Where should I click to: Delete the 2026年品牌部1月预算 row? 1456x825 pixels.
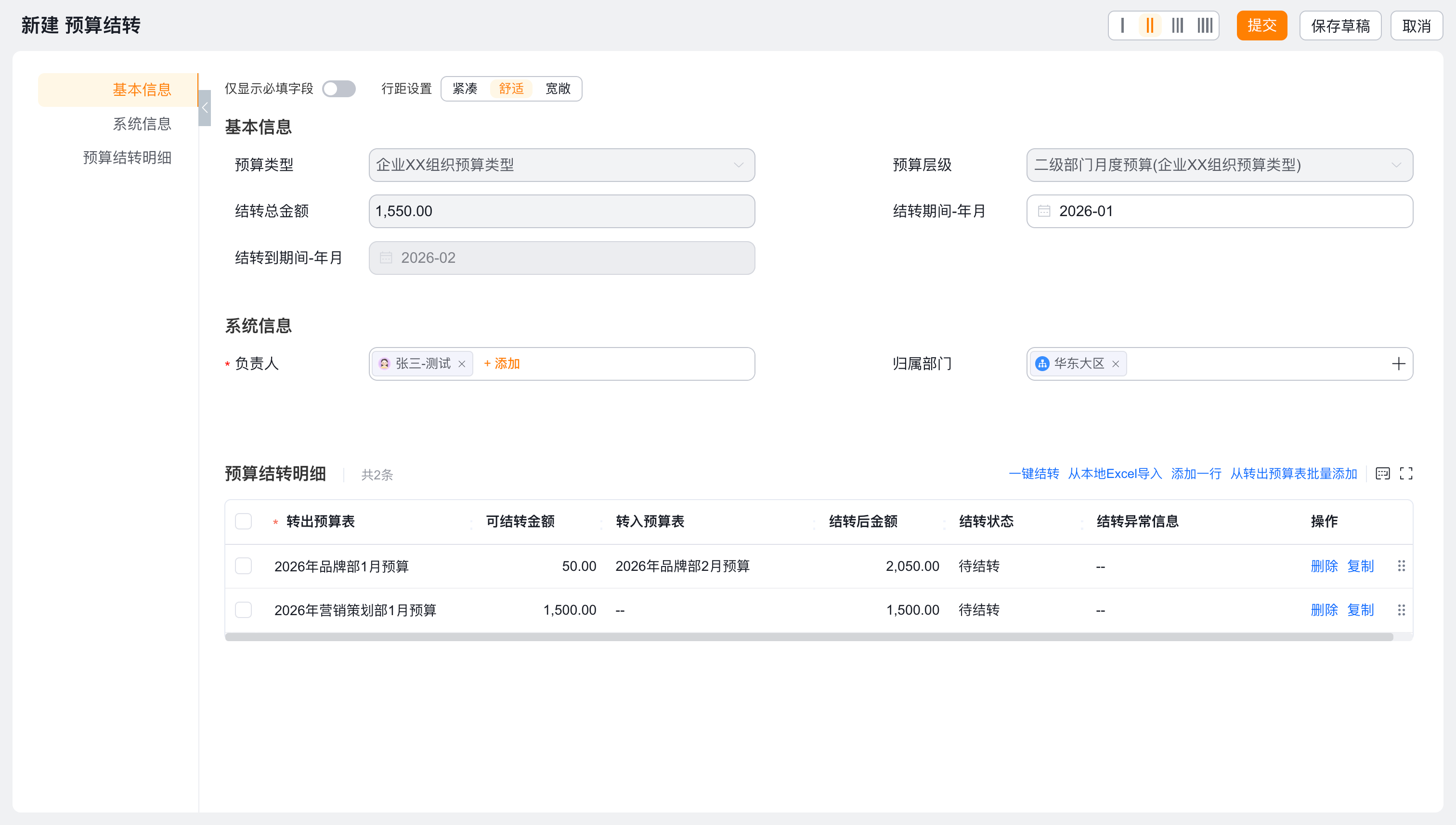click(1324, 566)
